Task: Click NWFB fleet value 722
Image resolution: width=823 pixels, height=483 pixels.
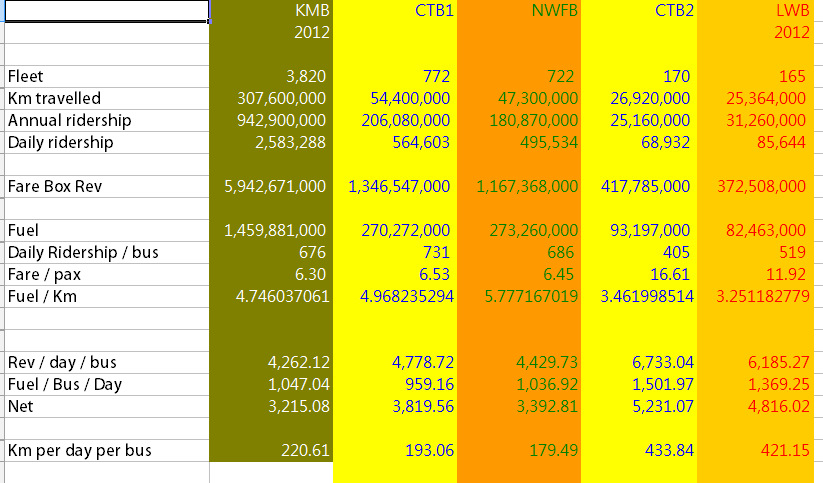Action: pos(561,77)
